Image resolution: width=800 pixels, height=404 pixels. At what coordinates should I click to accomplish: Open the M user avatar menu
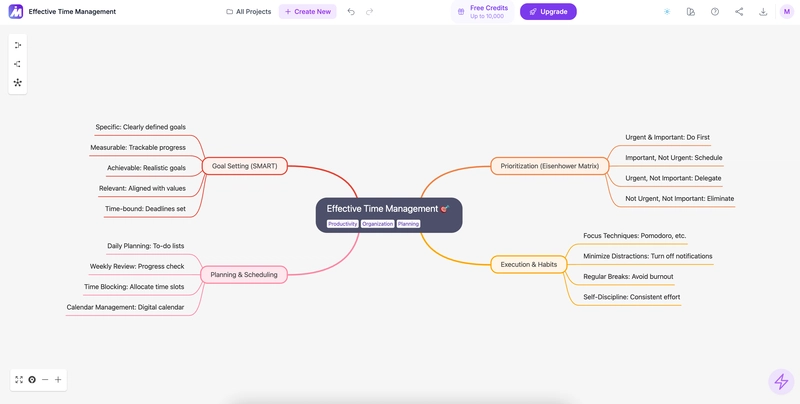(x=787, y=12)
